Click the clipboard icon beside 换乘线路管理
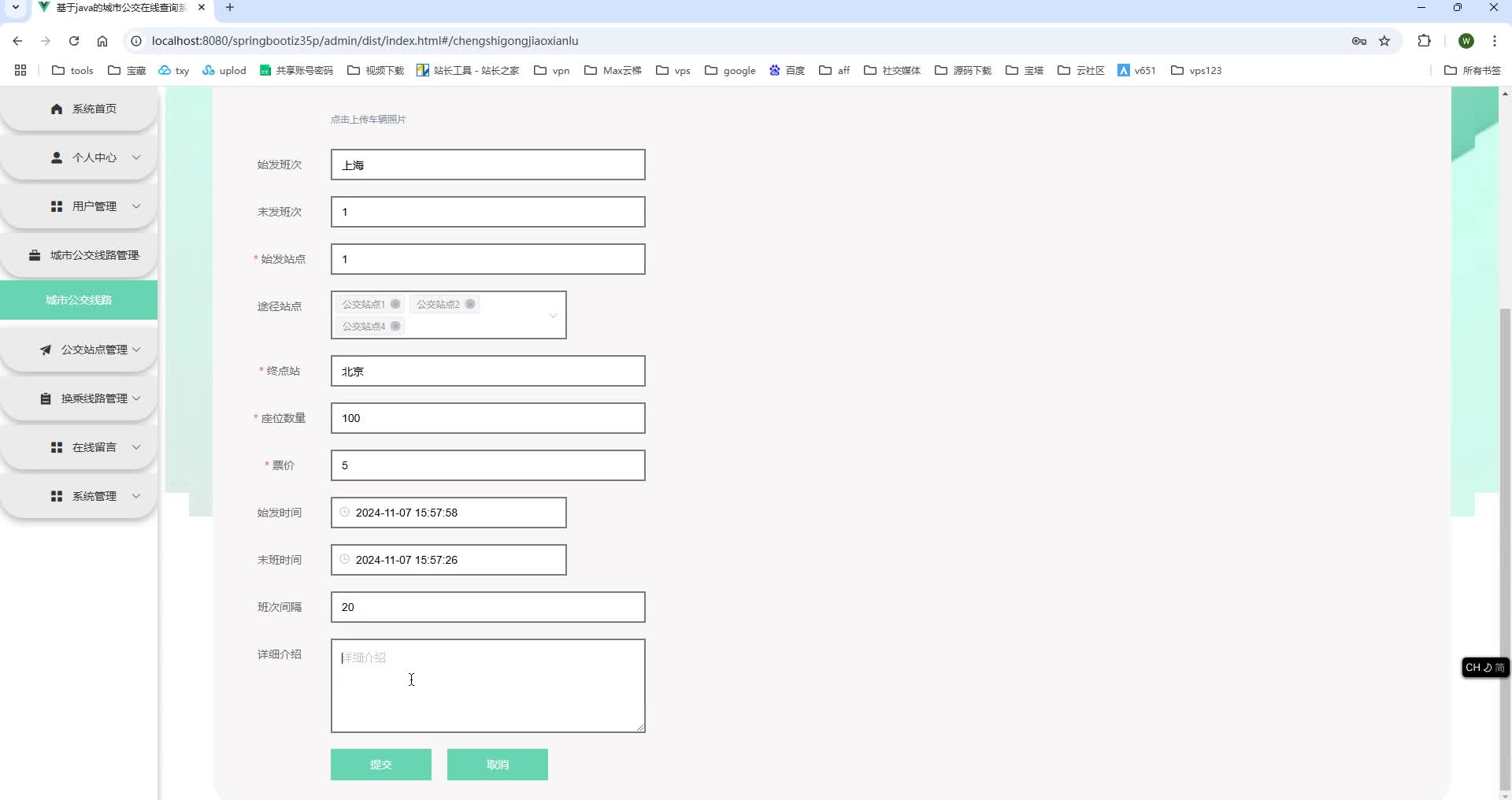The image size is (1512, 800). (46, 398)
